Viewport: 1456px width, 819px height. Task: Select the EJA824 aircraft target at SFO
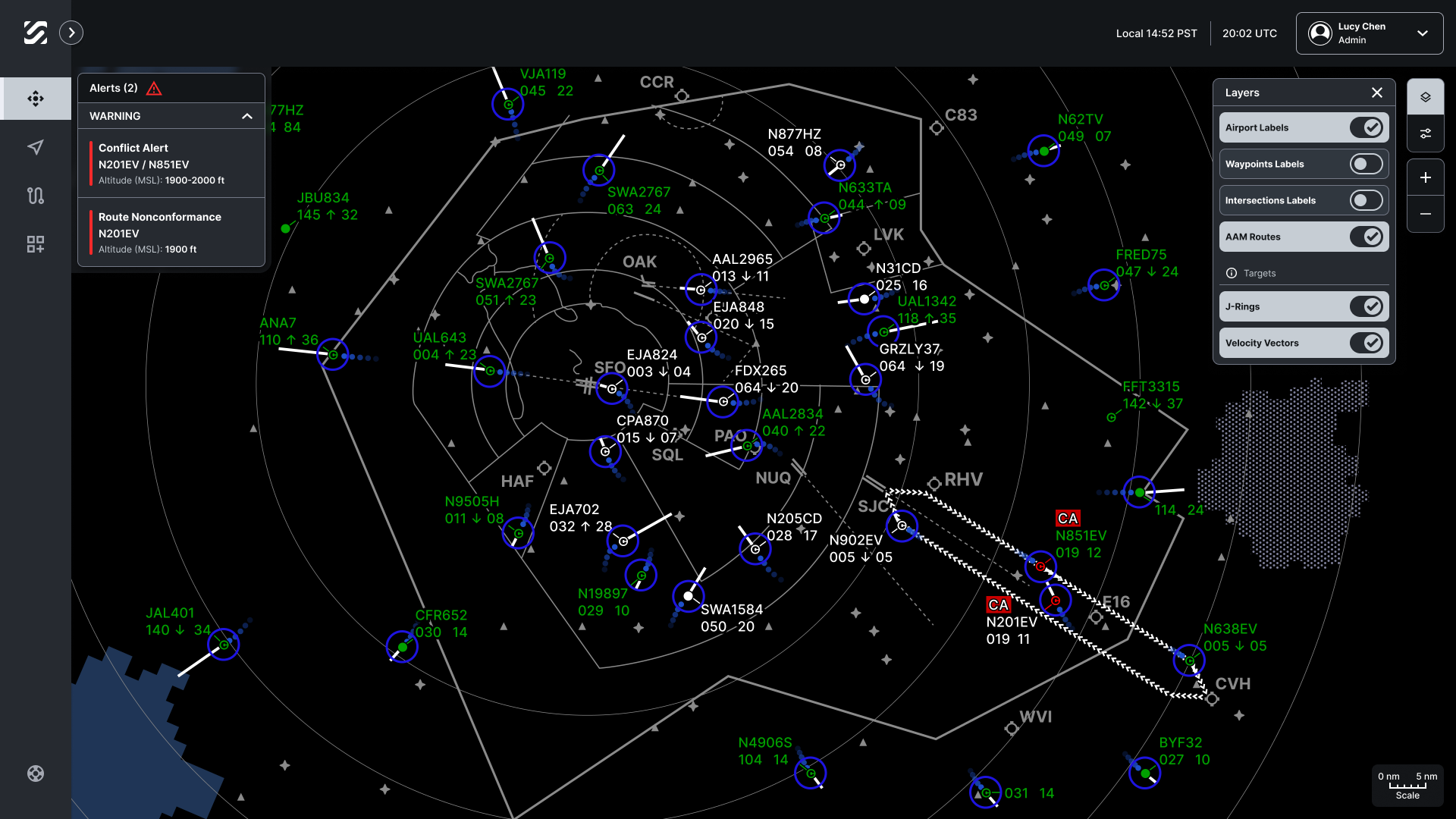point(612,389)
